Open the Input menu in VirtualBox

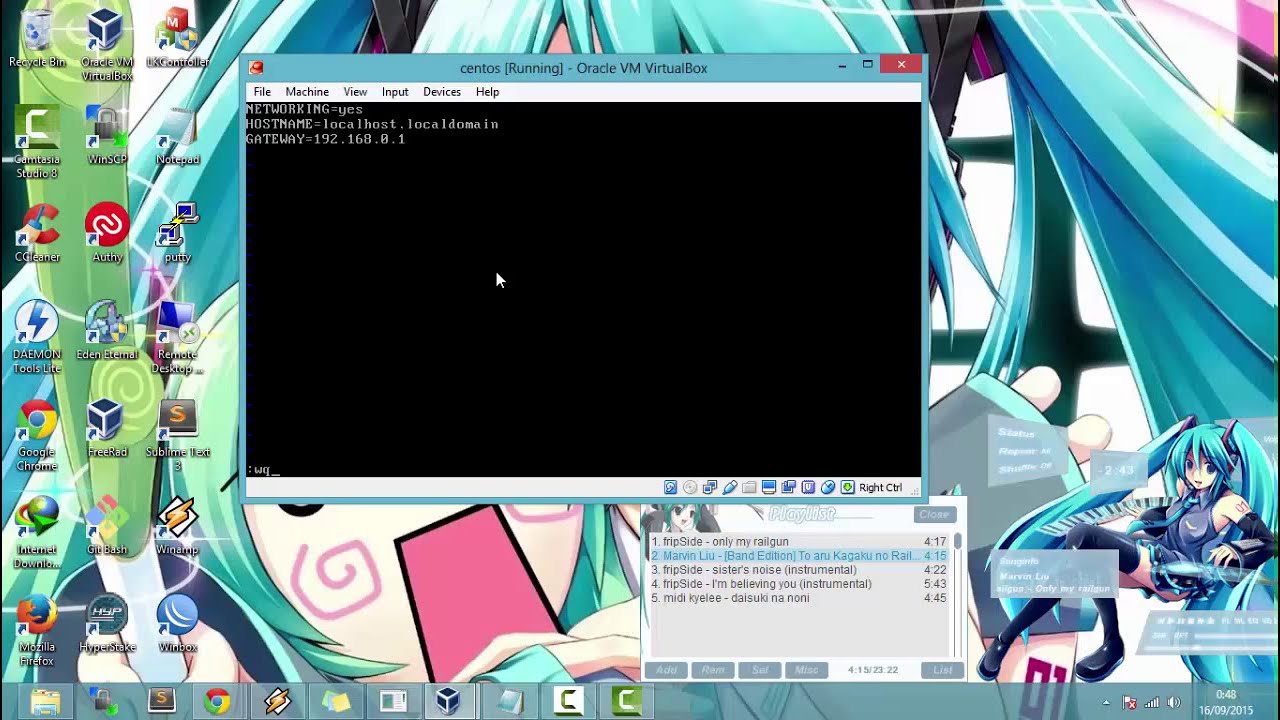point(395,92)
